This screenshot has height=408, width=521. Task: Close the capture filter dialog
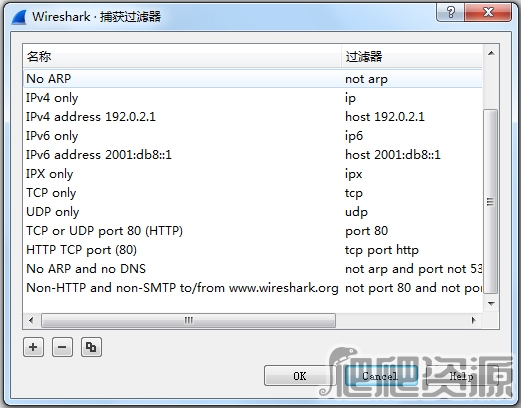(488, 13)
